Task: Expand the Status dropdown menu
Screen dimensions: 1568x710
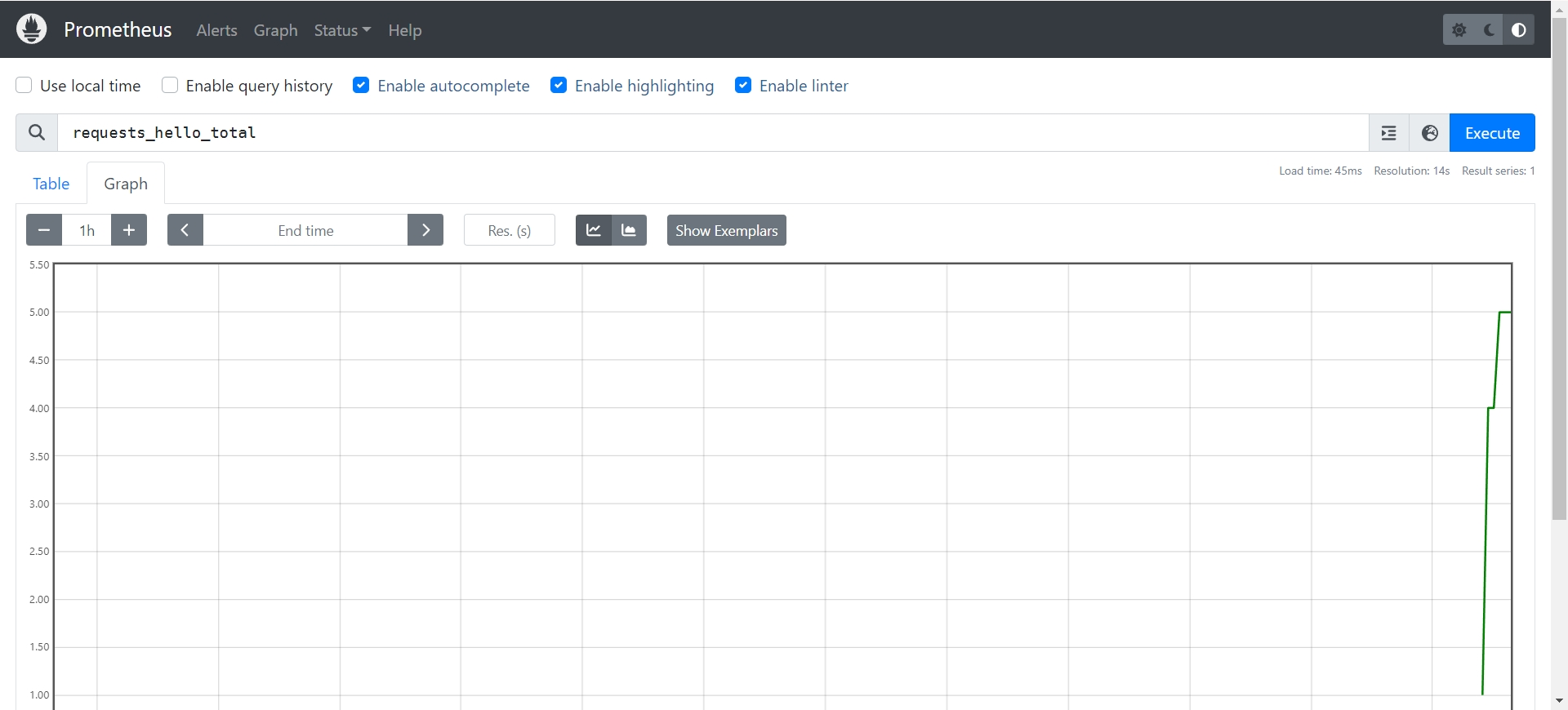Action: (342, 30)
